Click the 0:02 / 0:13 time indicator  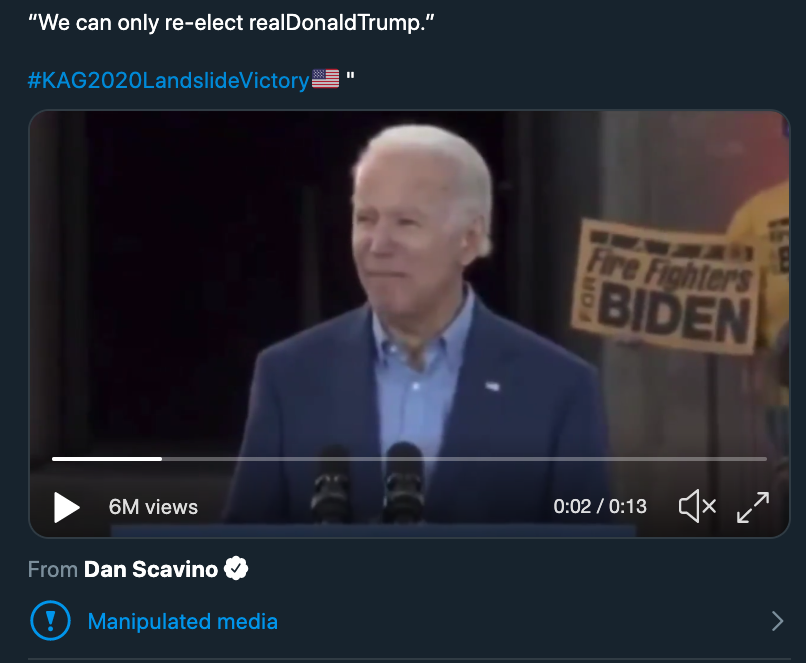[x=600, y=507]
